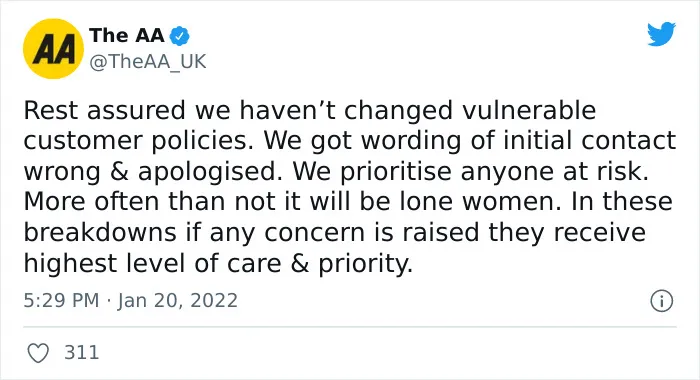
Task: Click the line starting 'wrong & apologised'
Action: (336, 171)
